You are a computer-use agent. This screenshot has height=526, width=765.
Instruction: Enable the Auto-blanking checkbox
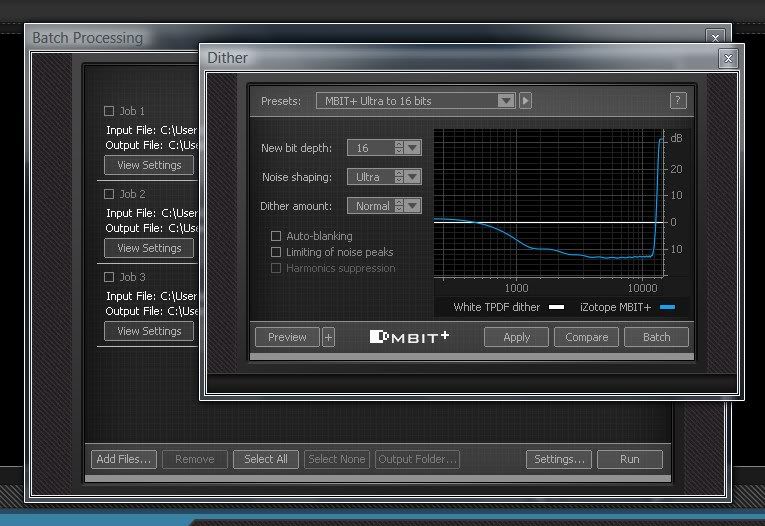(x=276, y=236)
